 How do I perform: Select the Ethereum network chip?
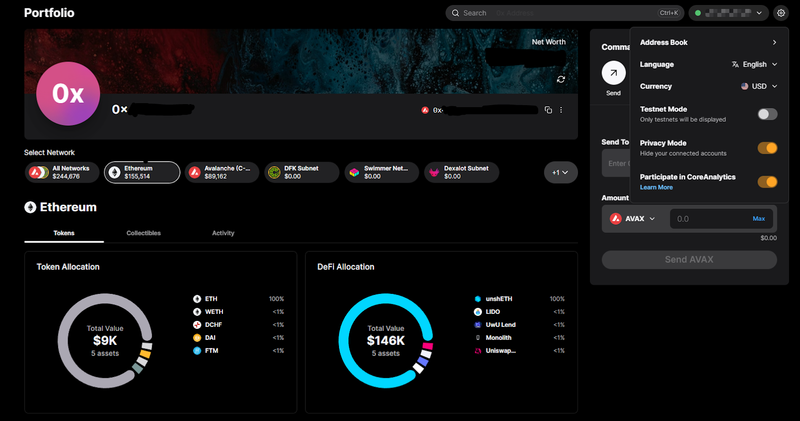click(142, 172)
